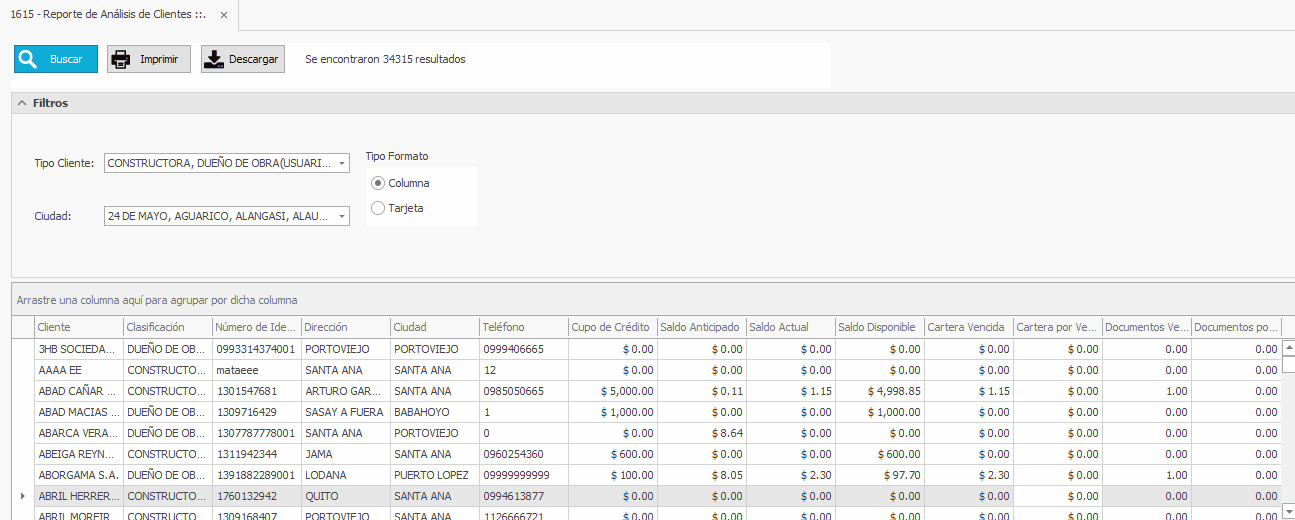The image size is (1295, 520).
Task: Sort by the Cliente column header
Action: [78, 327]
